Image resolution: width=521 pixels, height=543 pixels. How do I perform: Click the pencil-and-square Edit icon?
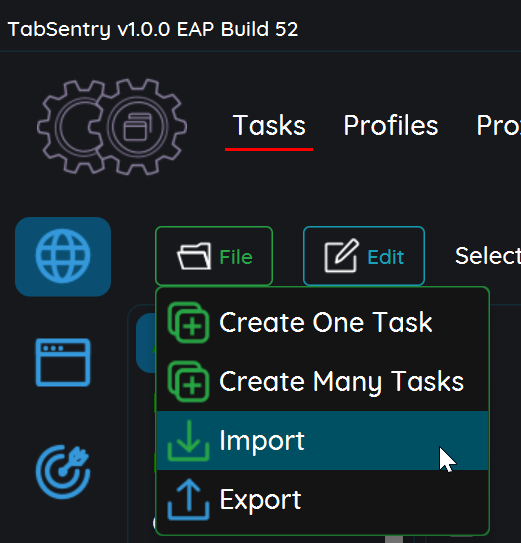tap(342, 256)
